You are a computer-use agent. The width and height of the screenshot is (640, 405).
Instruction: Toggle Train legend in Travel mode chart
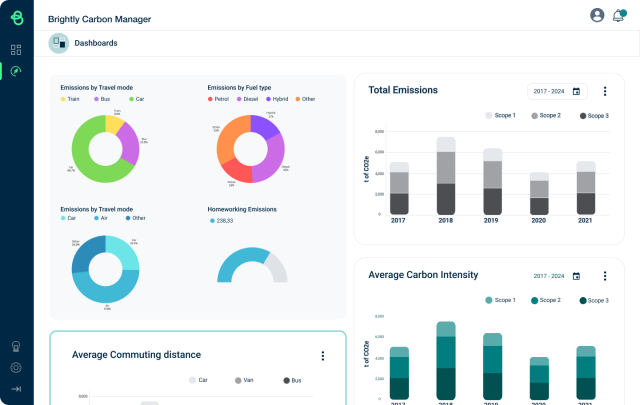point(70,99)
